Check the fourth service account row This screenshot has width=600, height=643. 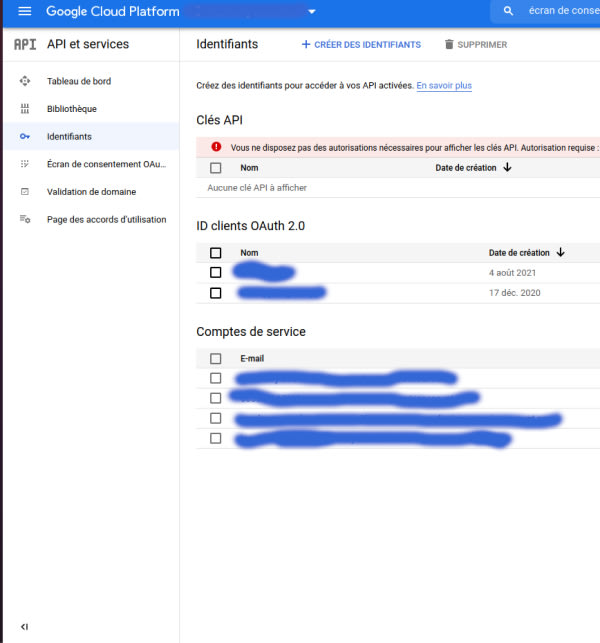(x=216, y=438)
